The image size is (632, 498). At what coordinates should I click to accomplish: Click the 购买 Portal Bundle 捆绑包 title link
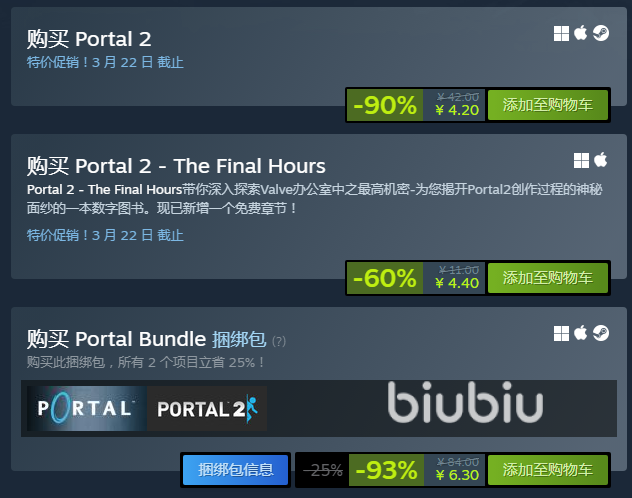[146, 339]
